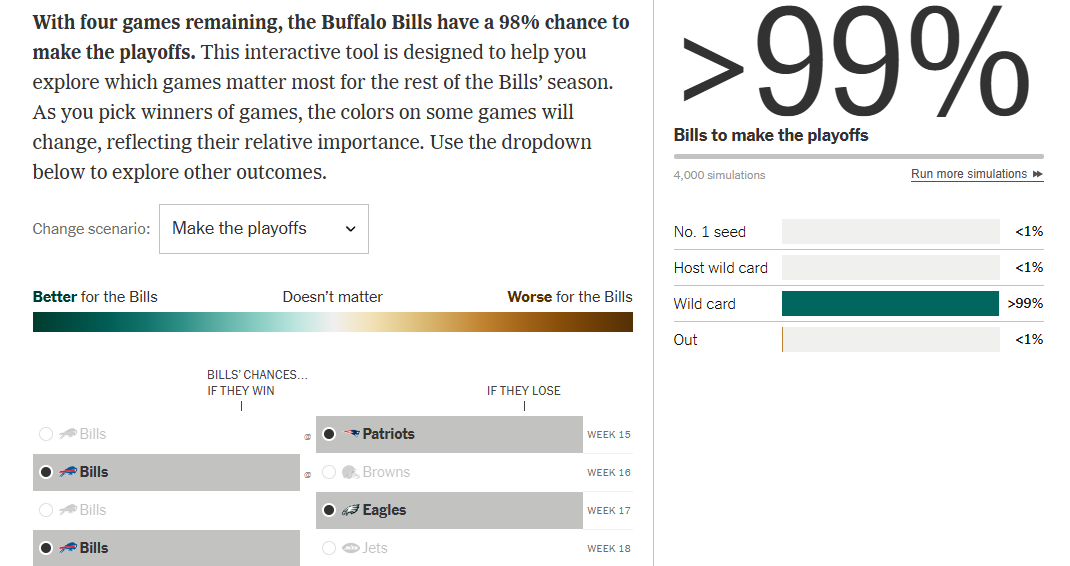Select Browns radio button for Week 16

click(x=329, y=472)
